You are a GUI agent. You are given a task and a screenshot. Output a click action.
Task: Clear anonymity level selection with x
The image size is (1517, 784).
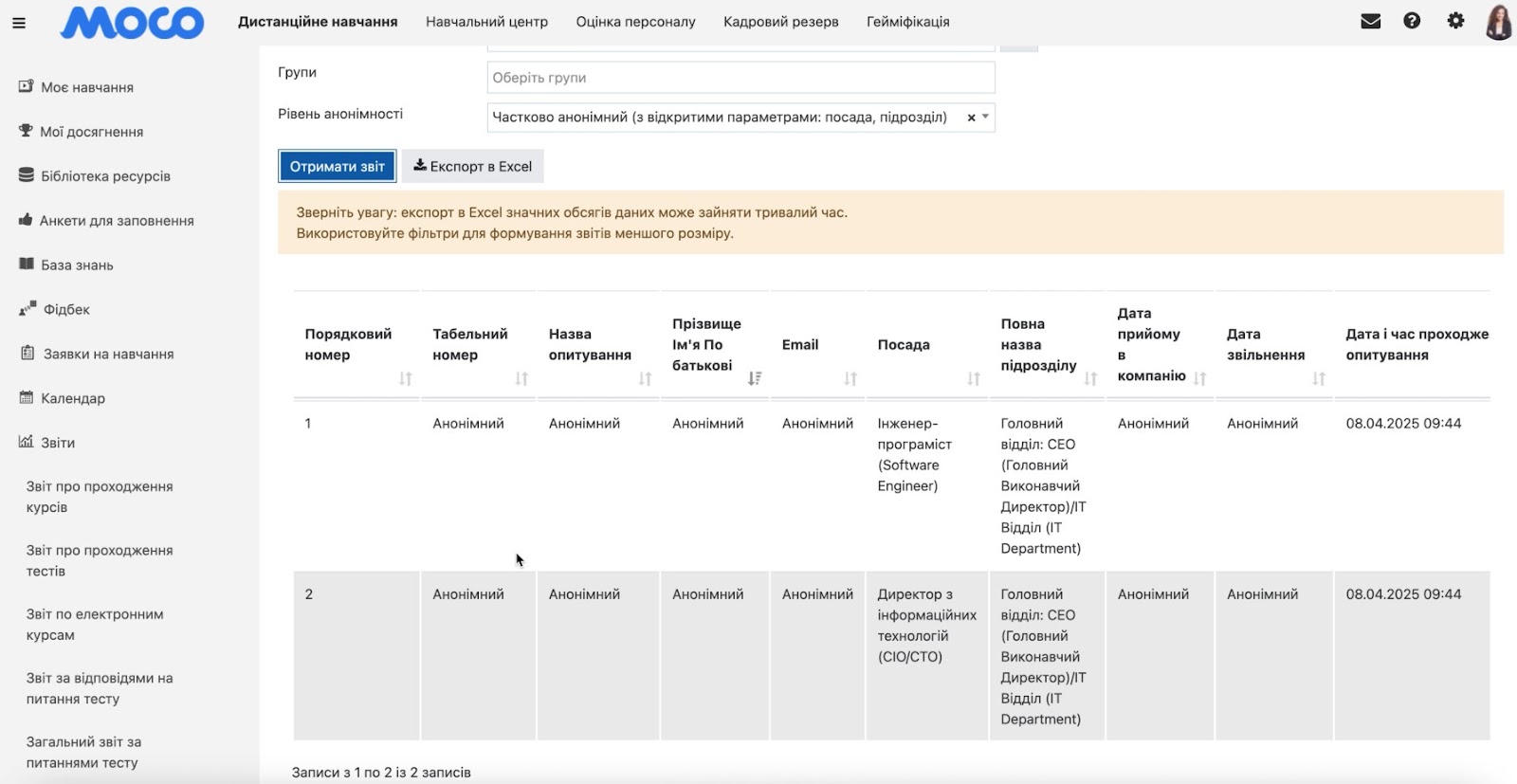click(x=971, y=118)
